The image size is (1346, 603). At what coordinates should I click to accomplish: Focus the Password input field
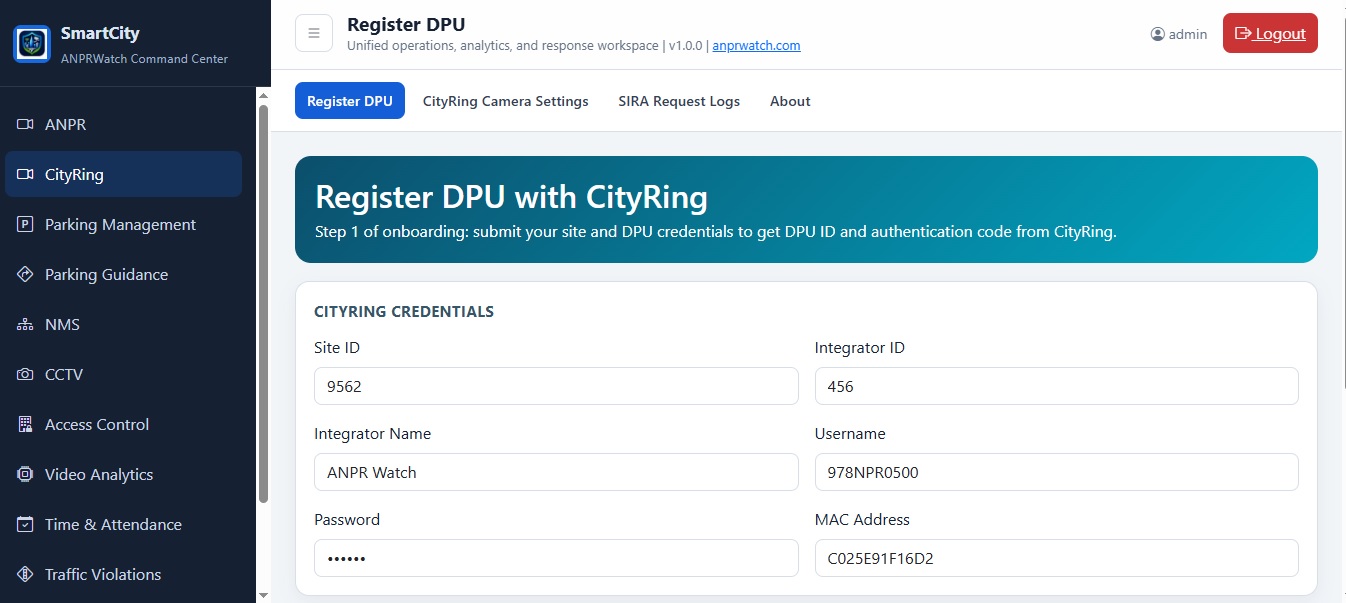coord(556,558)
